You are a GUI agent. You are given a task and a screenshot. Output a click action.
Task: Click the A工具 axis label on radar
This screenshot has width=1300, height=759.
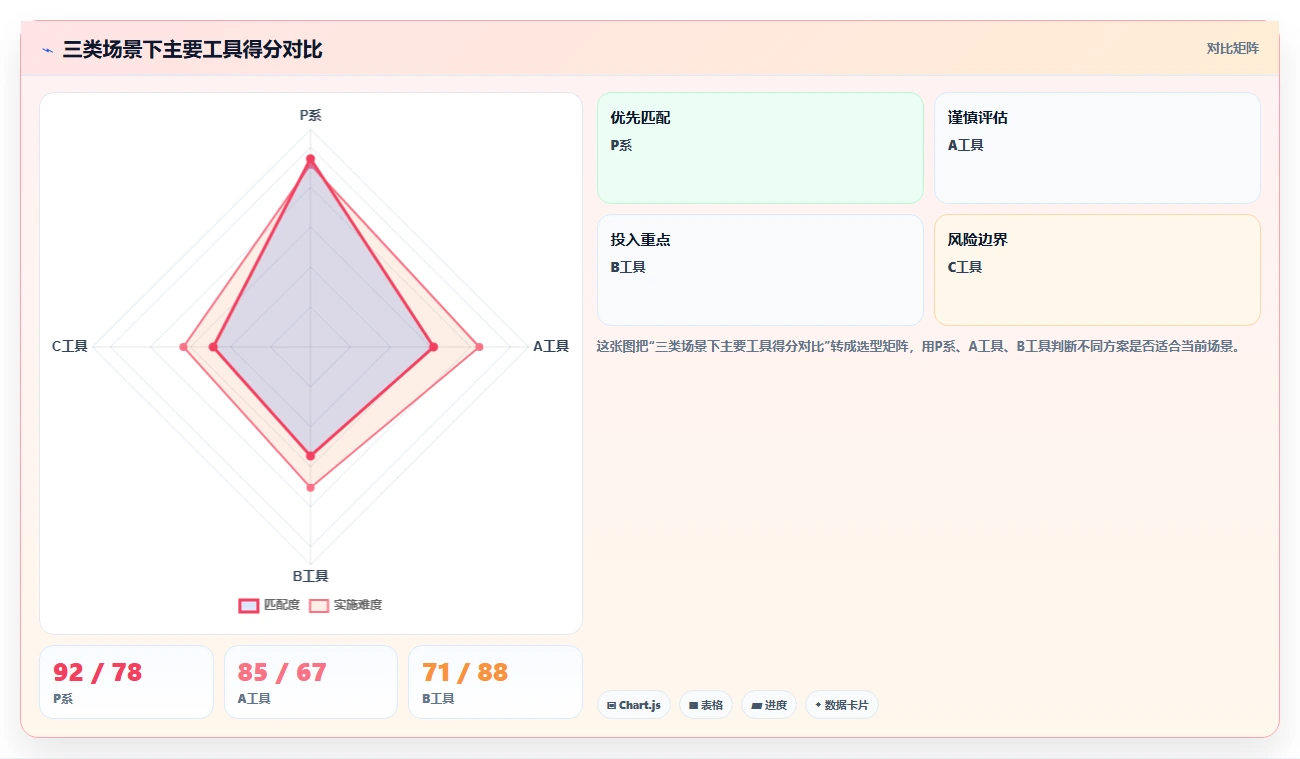point(551,347)
